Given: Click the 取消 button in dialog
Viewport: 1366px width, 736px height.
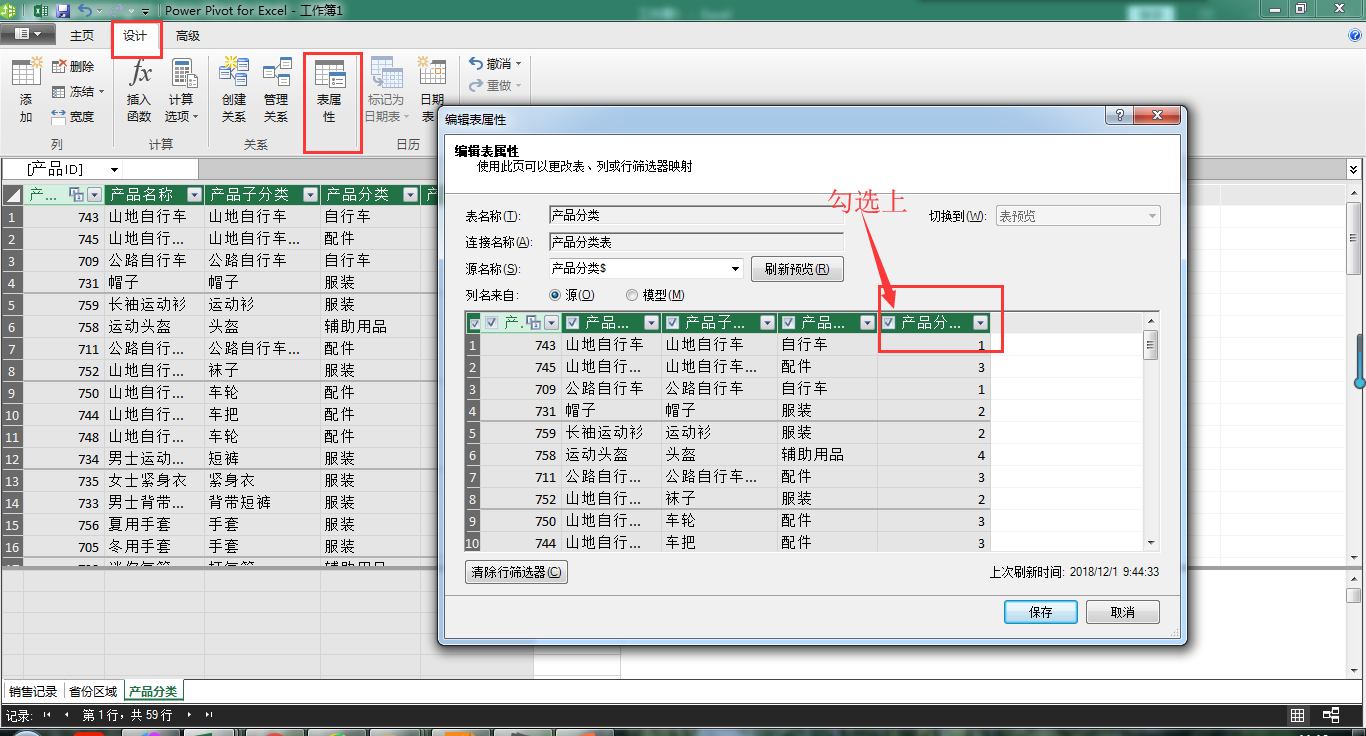Looking at the screenshot, I should 1123,612.
